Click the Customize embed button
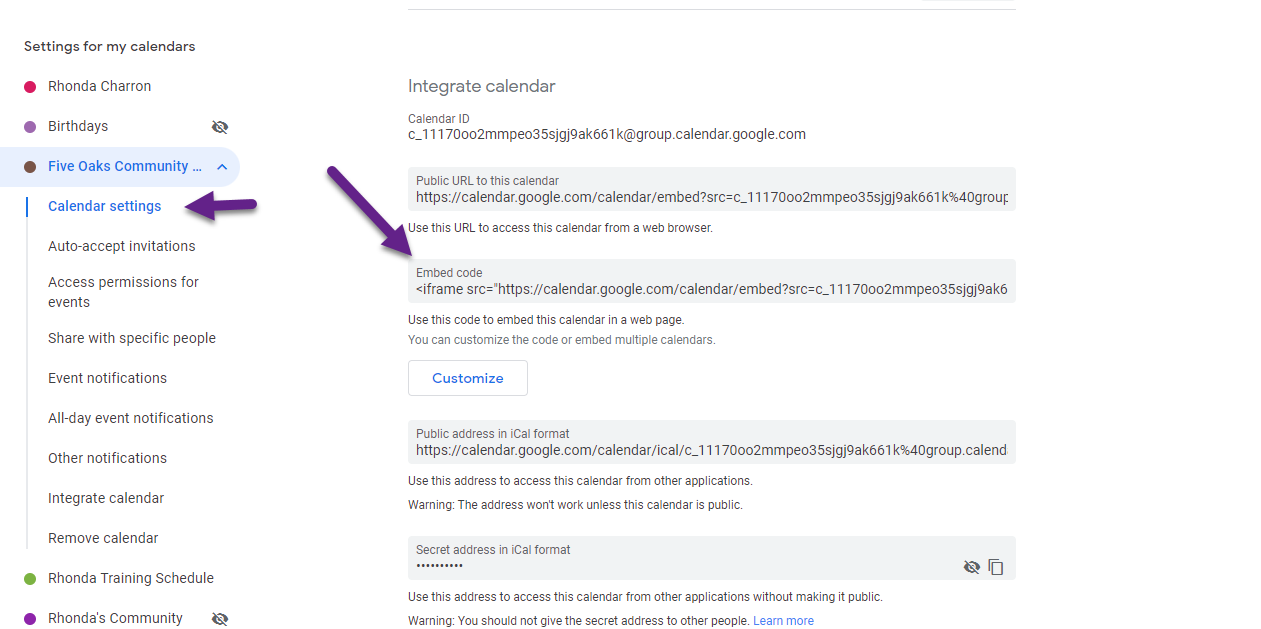The image size is (1261, 629). point(468,378)
